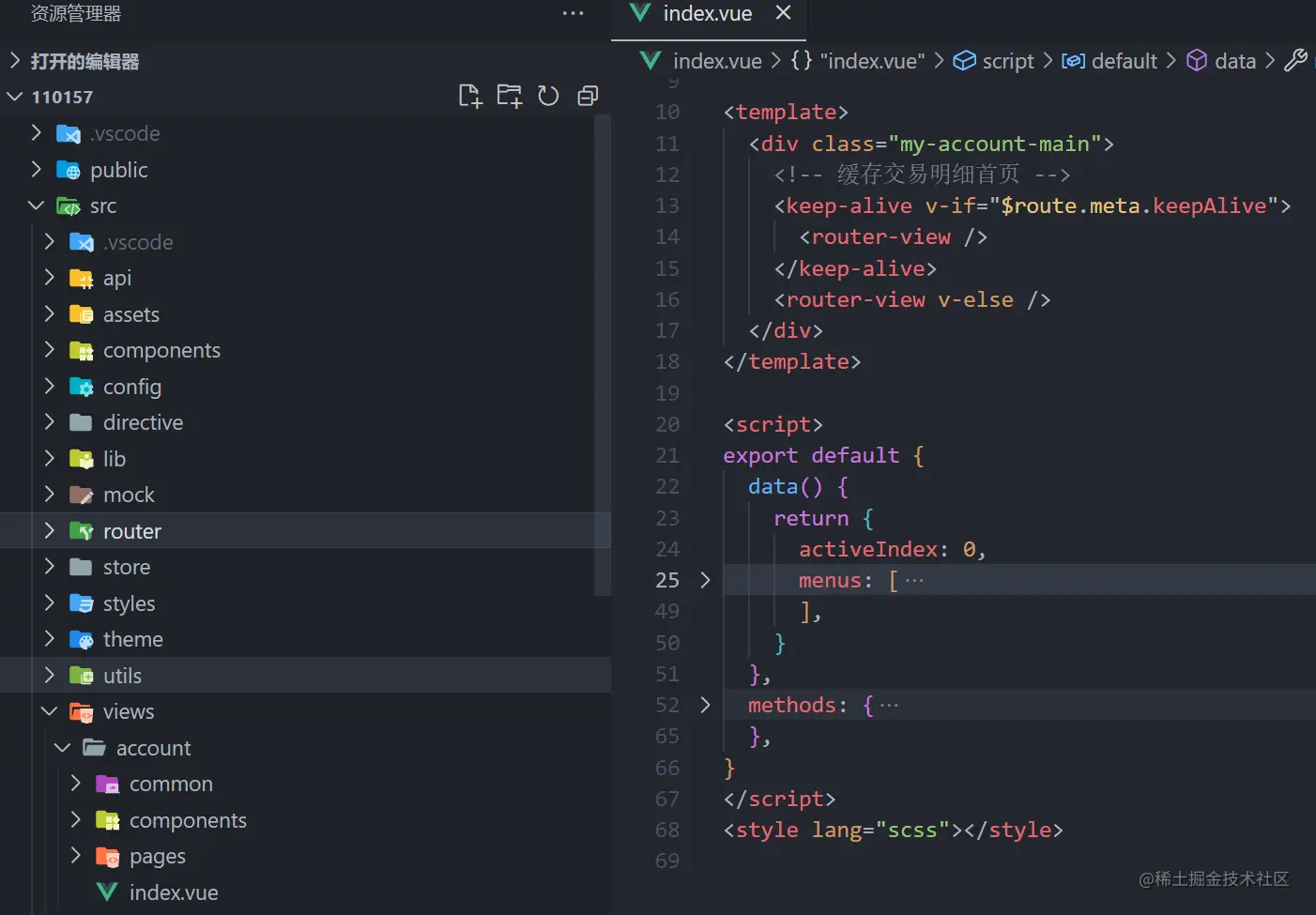This screenshot has width=1316, height=915.
Task: Click the style lang="scss" tag line
Action: coord(893,830)
